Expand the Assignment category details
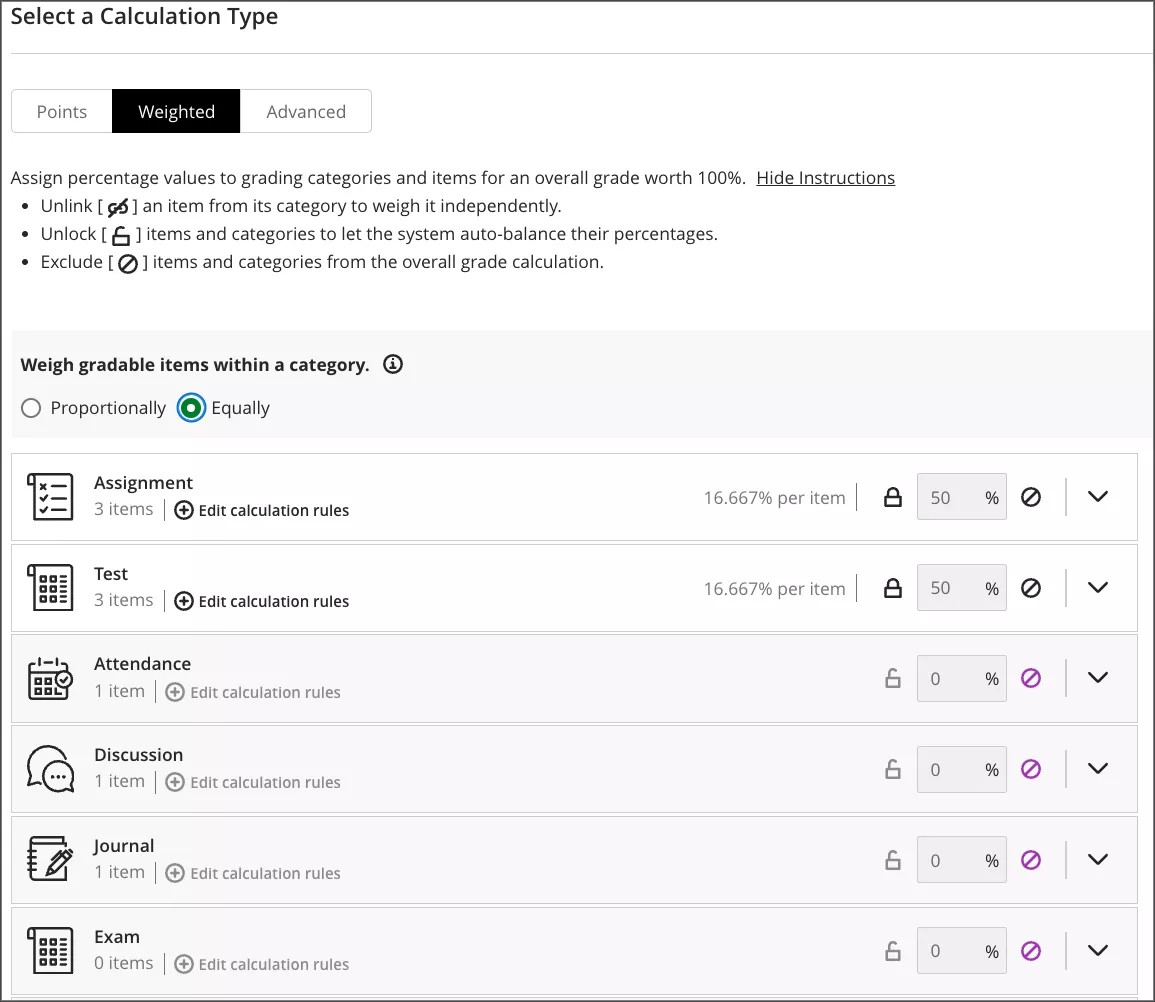The height and width of the screenshot is (1002, 1155). click(1097, 496)
